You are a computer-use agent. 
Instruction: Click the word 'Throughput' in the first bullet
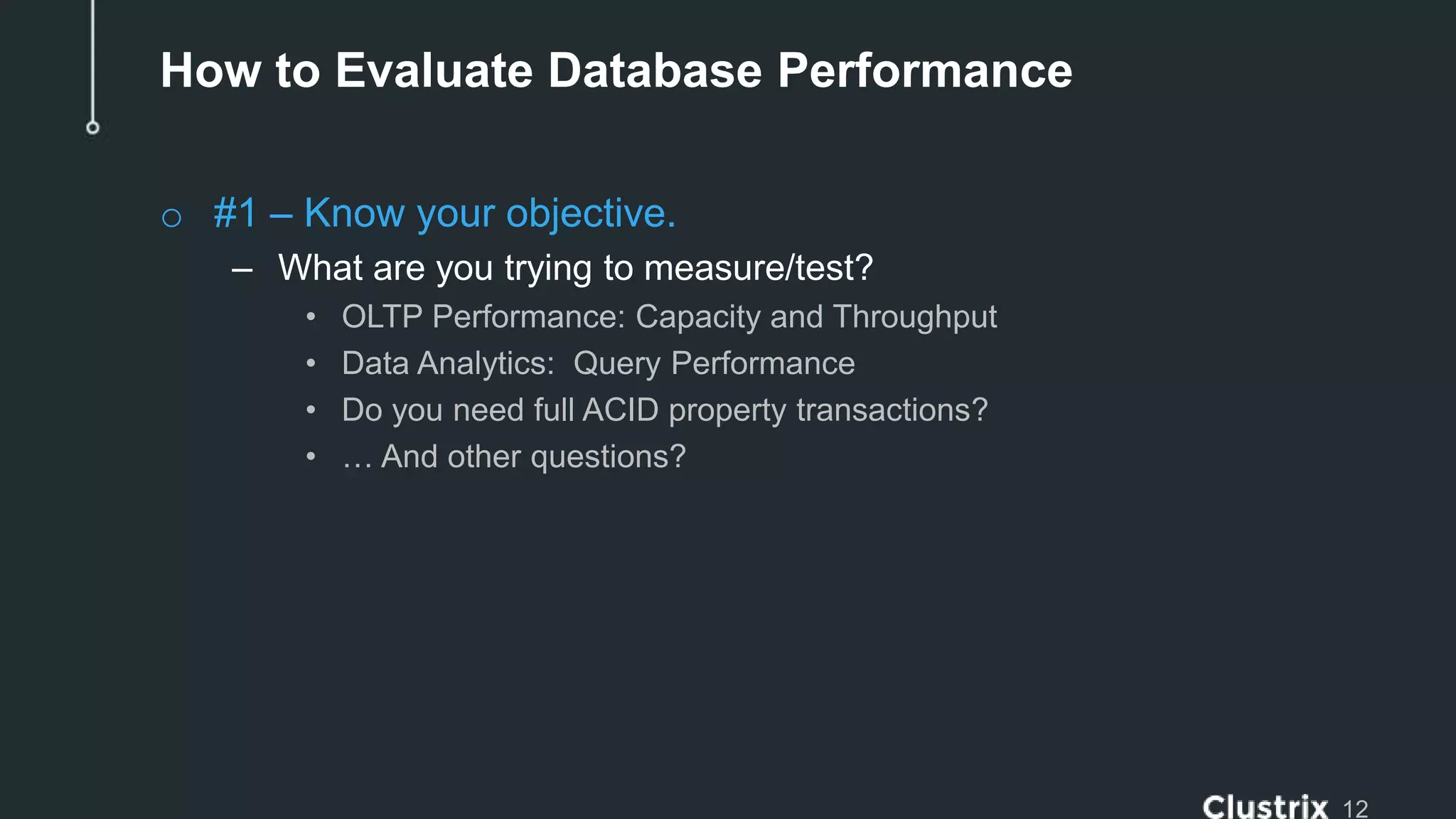point(915,317)
